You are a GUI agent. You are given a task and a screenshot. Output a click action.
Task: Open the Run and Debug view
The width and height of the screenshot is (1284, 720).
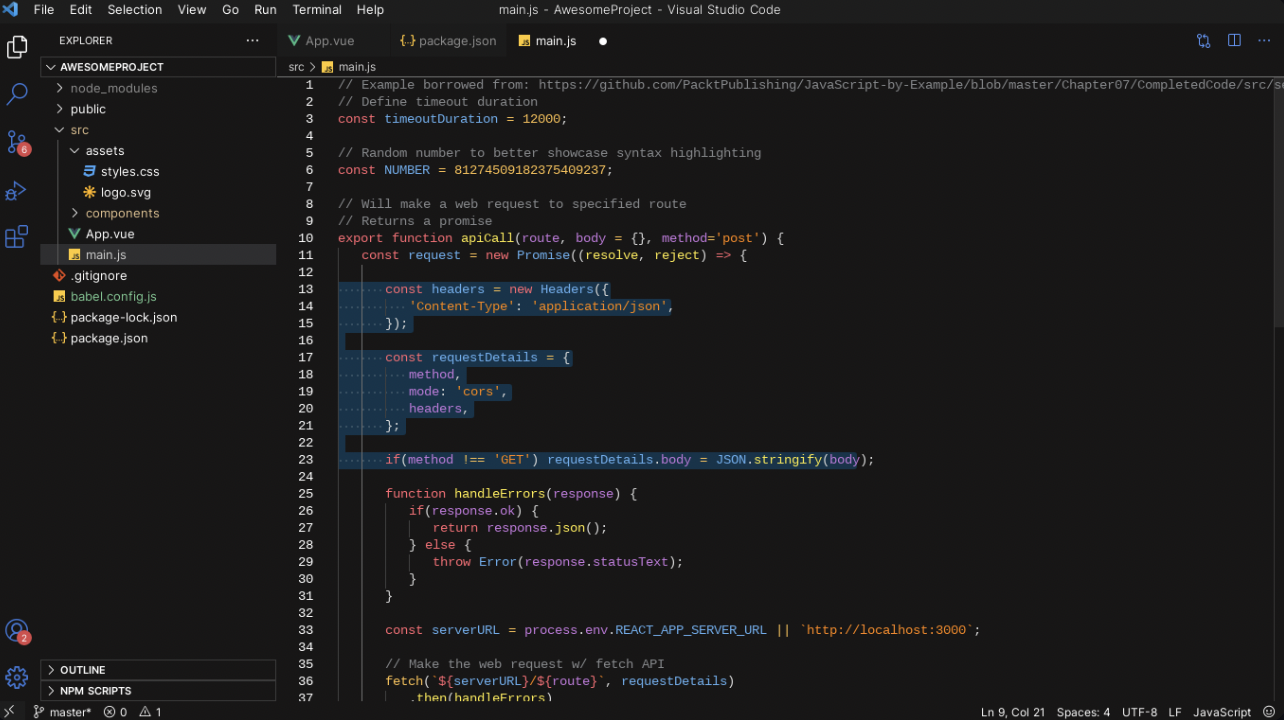tap(17, 190)
